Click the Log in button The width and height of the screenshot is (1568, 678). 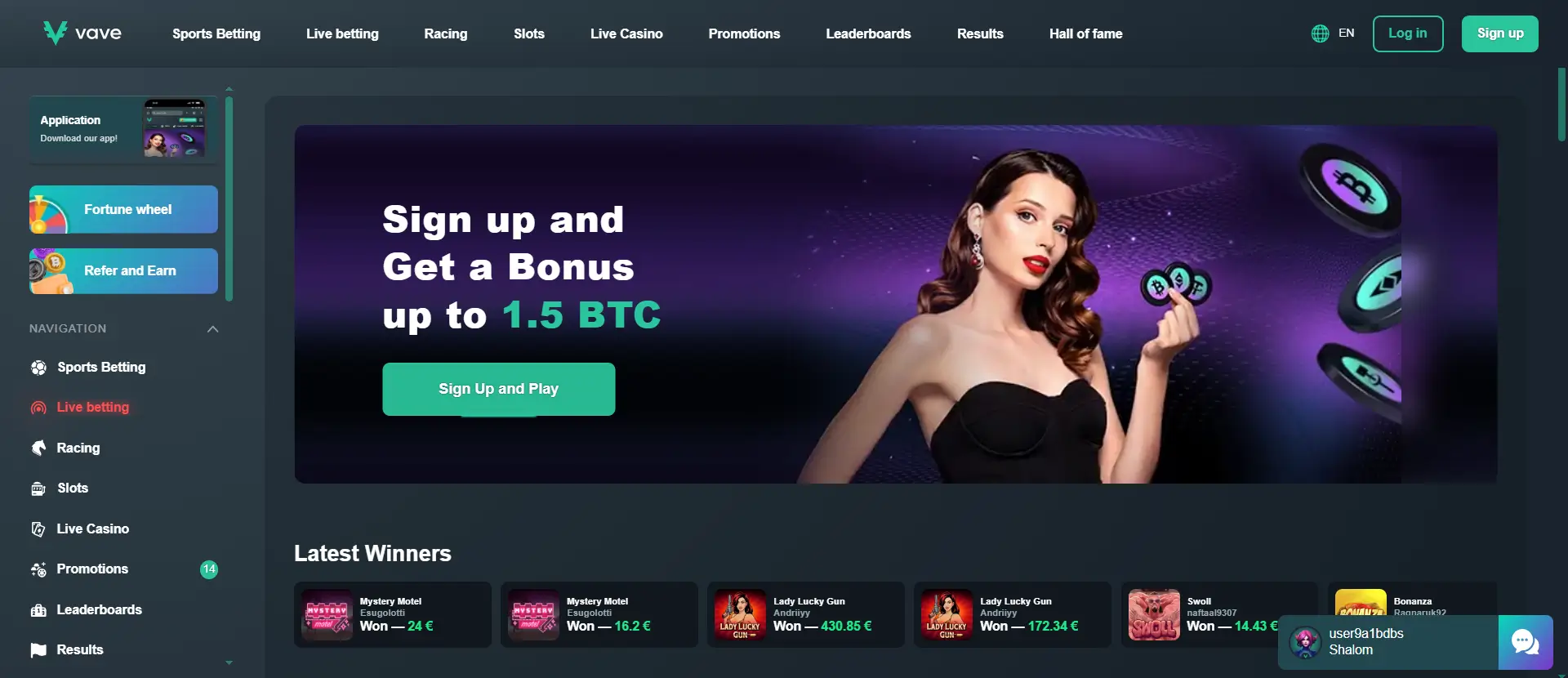(1408, 33)
